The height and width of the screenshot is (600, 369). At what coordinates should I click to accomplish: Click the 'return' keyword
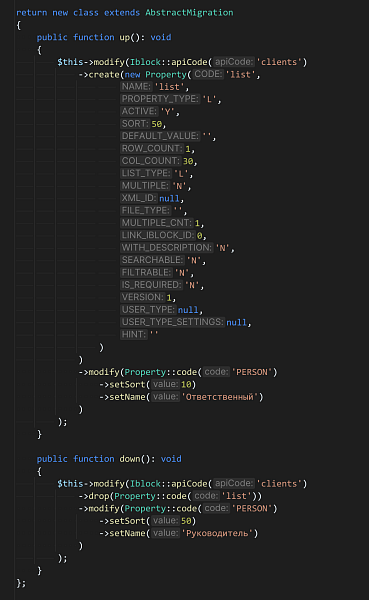point(31,13)
